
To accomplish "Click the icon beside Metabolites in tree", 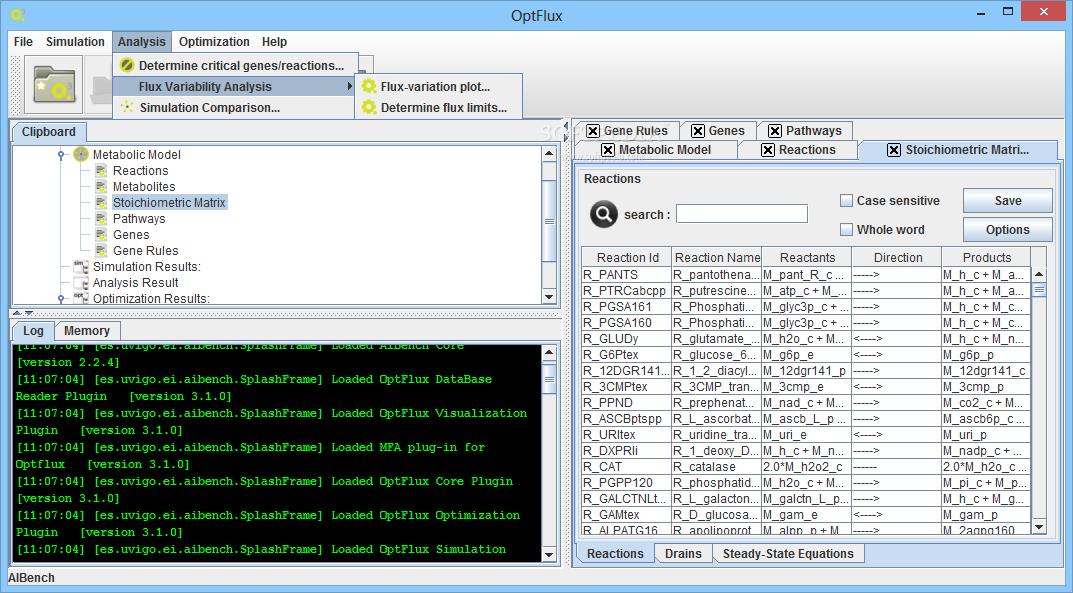I will click(101, 187).
